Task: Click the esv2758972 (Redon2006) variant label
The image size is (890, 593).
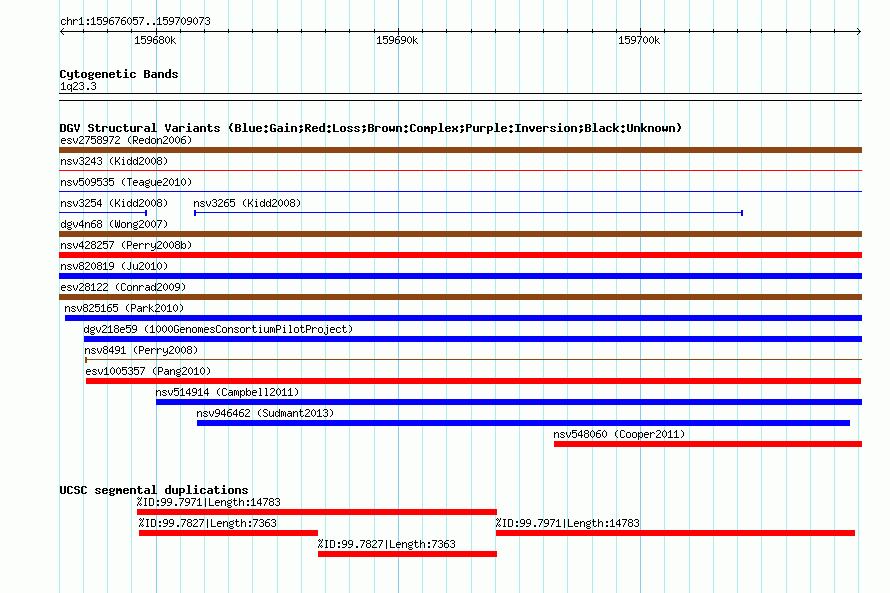Action: (126, 140)
